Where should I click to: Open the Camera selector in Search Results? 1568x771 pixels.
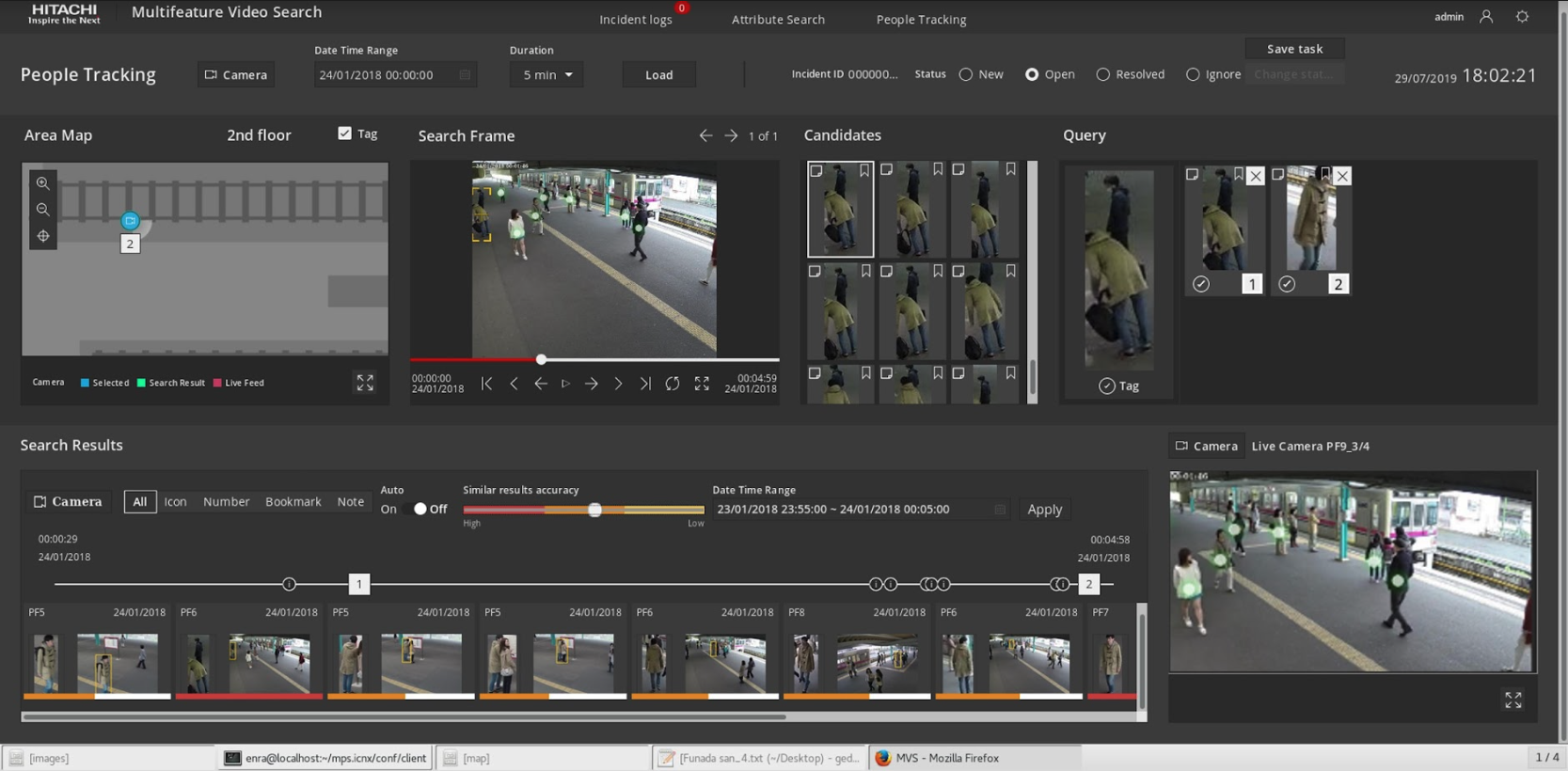pyautogui.click(x=68, y=501)
